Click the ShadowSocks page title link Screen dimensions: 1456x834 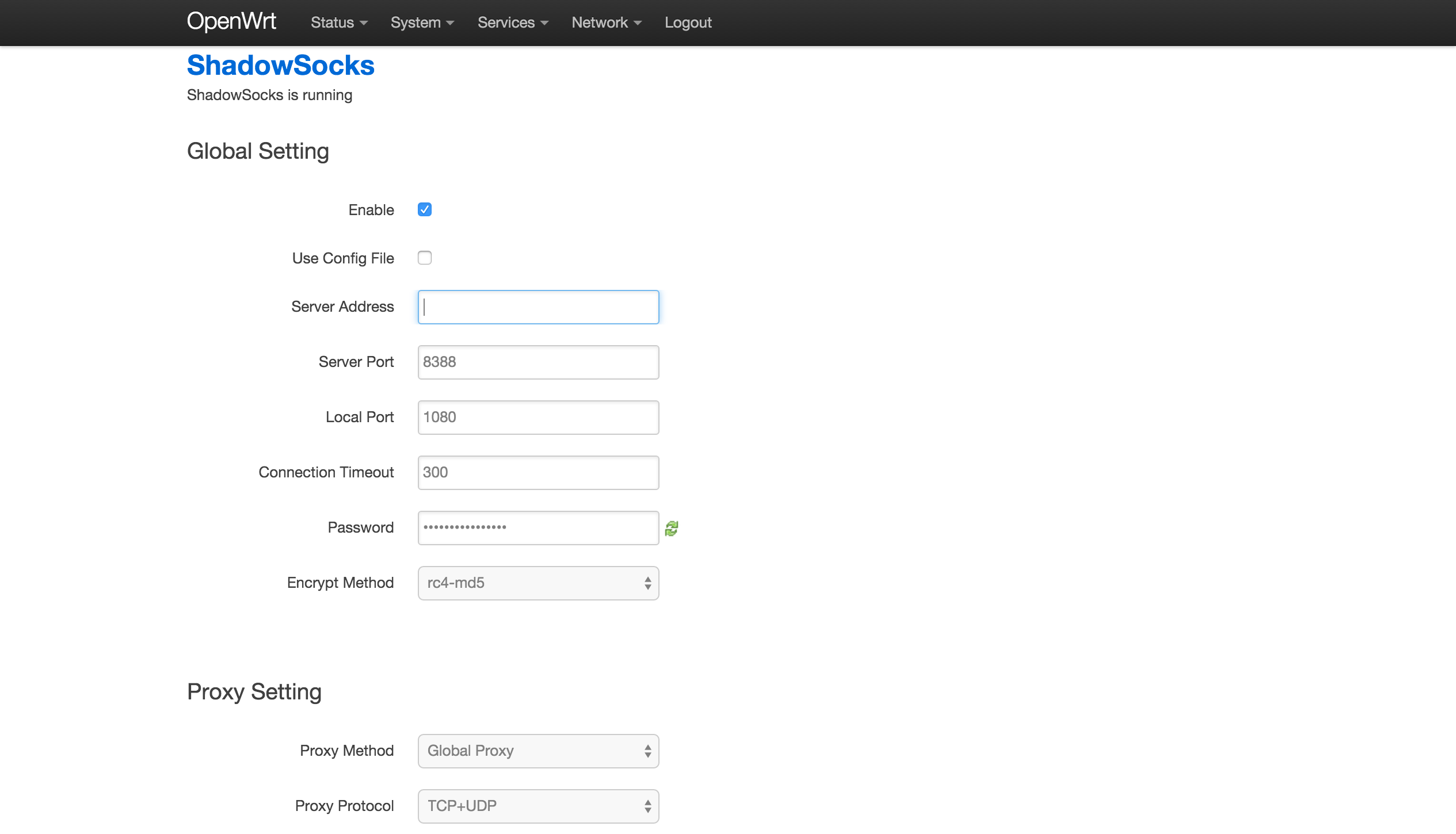281,66
